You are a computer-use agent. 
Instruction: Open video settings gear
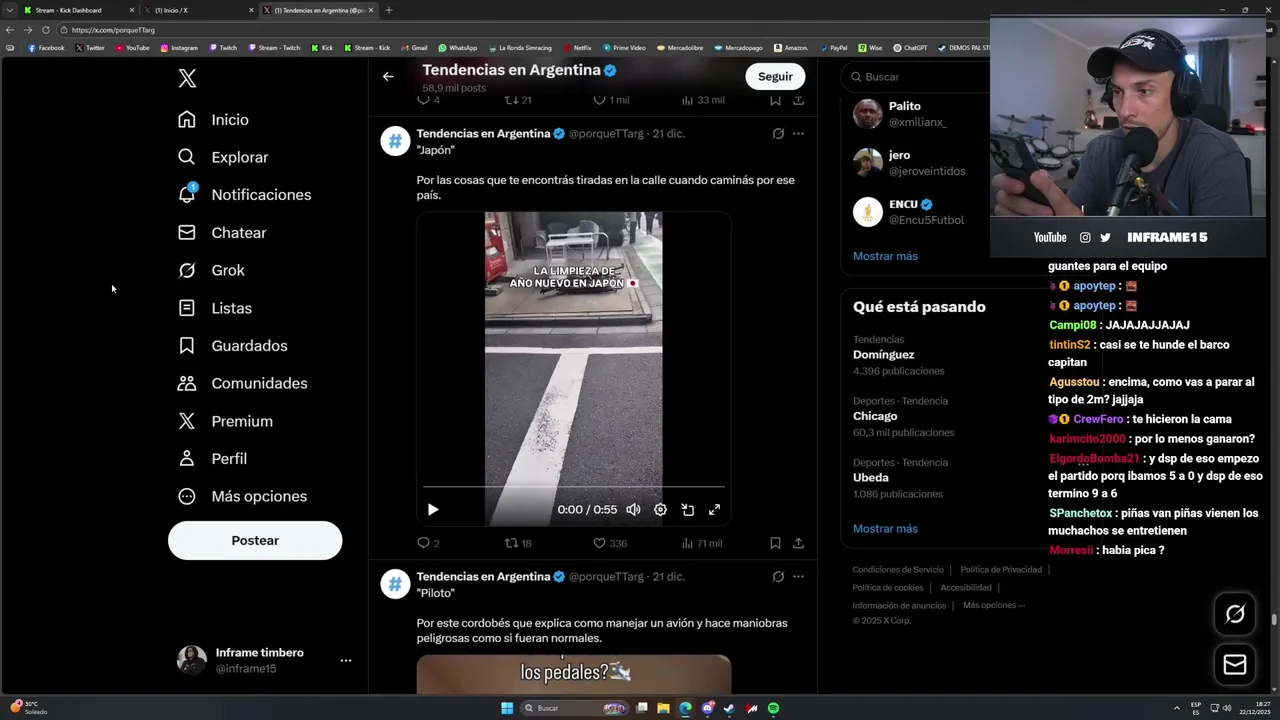tap(660, 509)
